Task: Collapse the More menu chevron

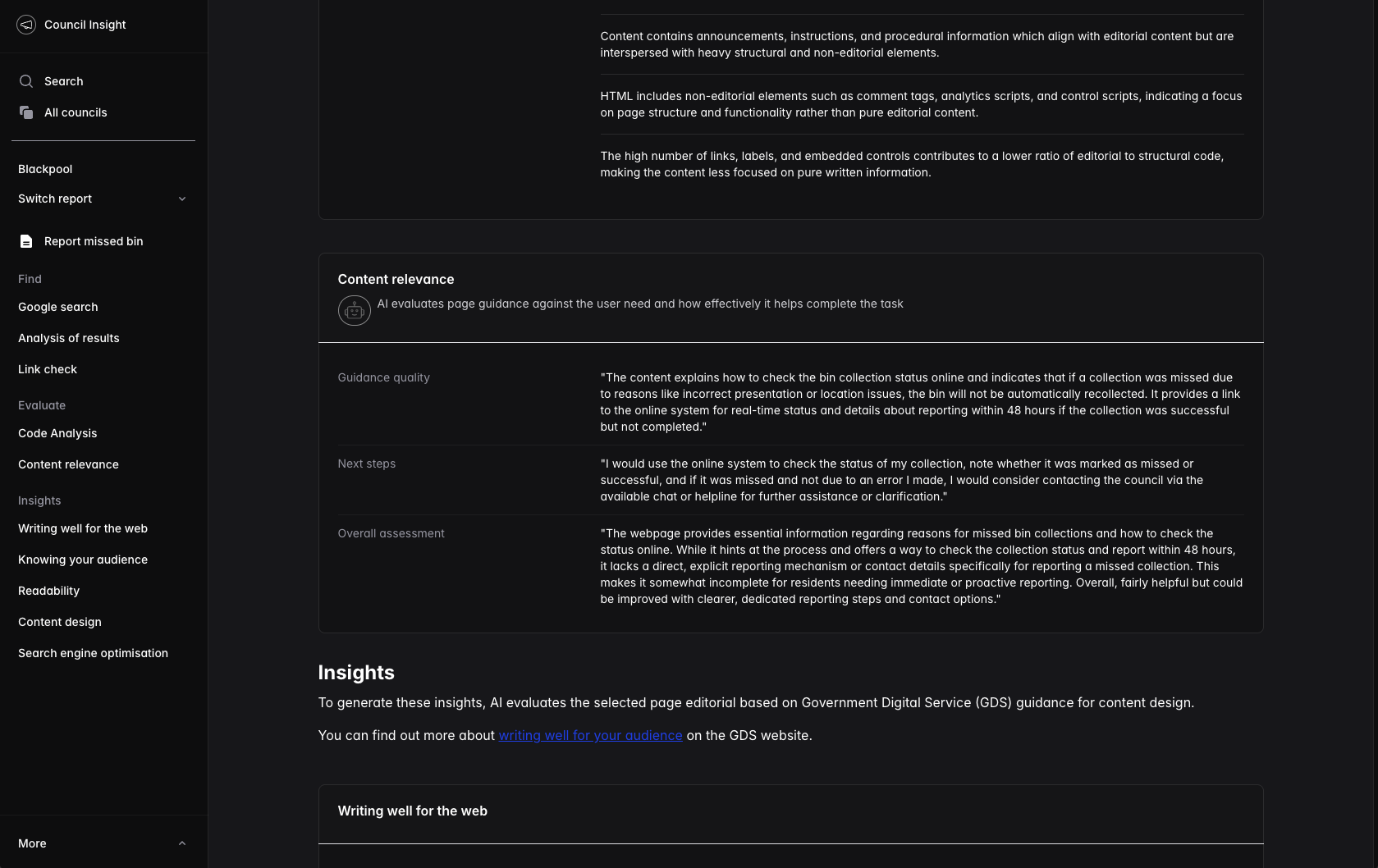Action: pos(182,843)
